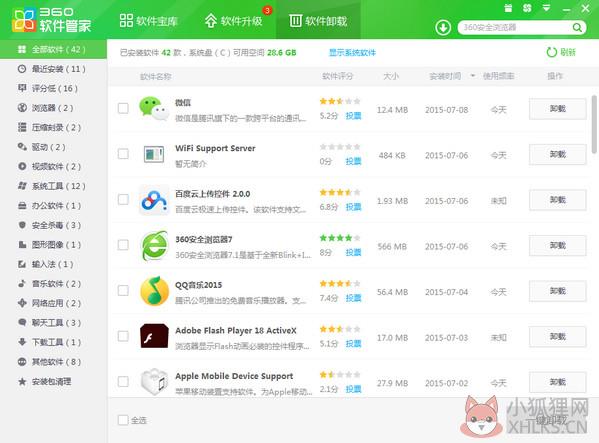
Task: Click the 浏览器 category globe icon
Action: [x=22, y=108]
